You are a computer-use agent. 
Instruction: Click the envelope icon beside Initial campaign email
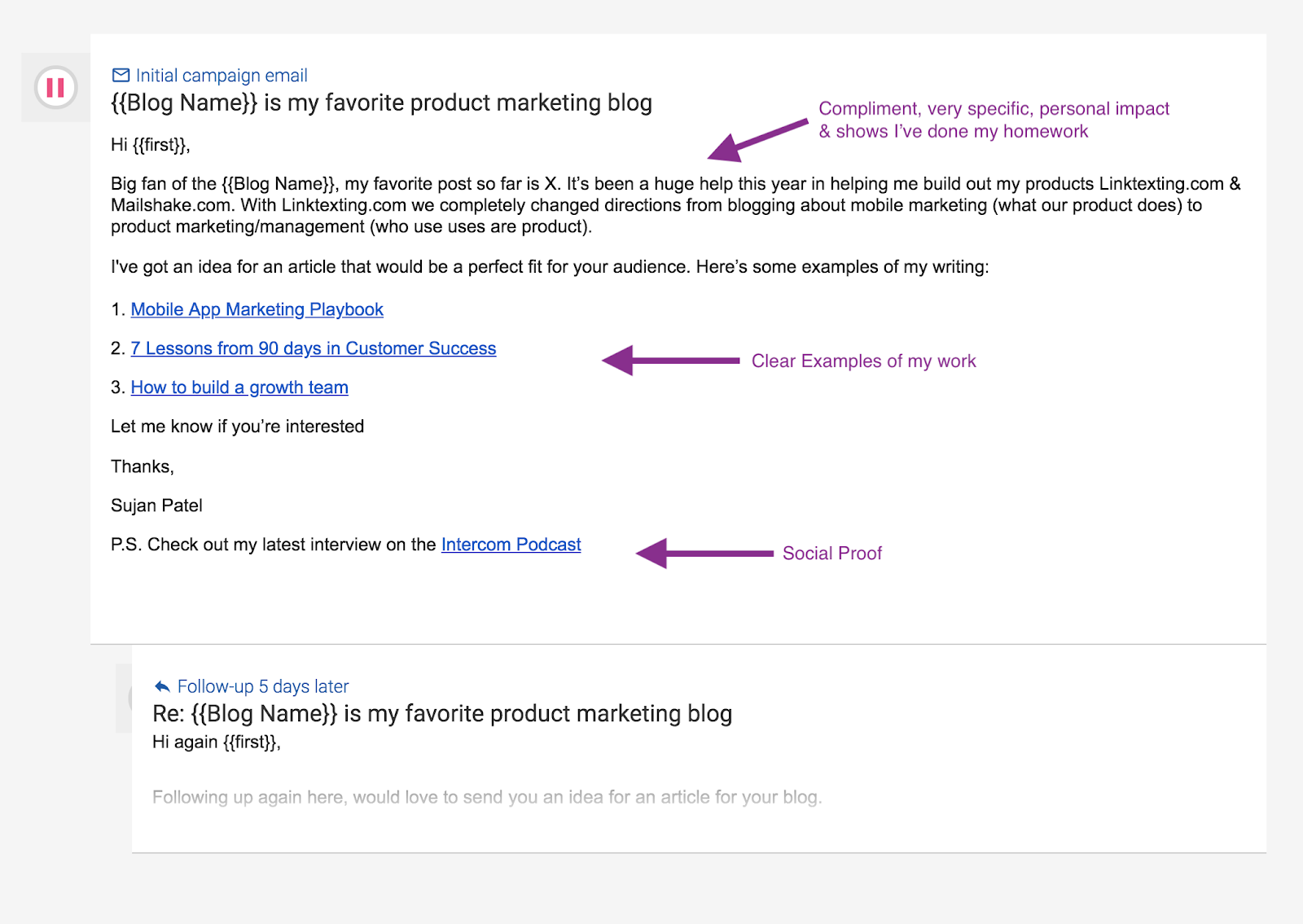(121, 76)
